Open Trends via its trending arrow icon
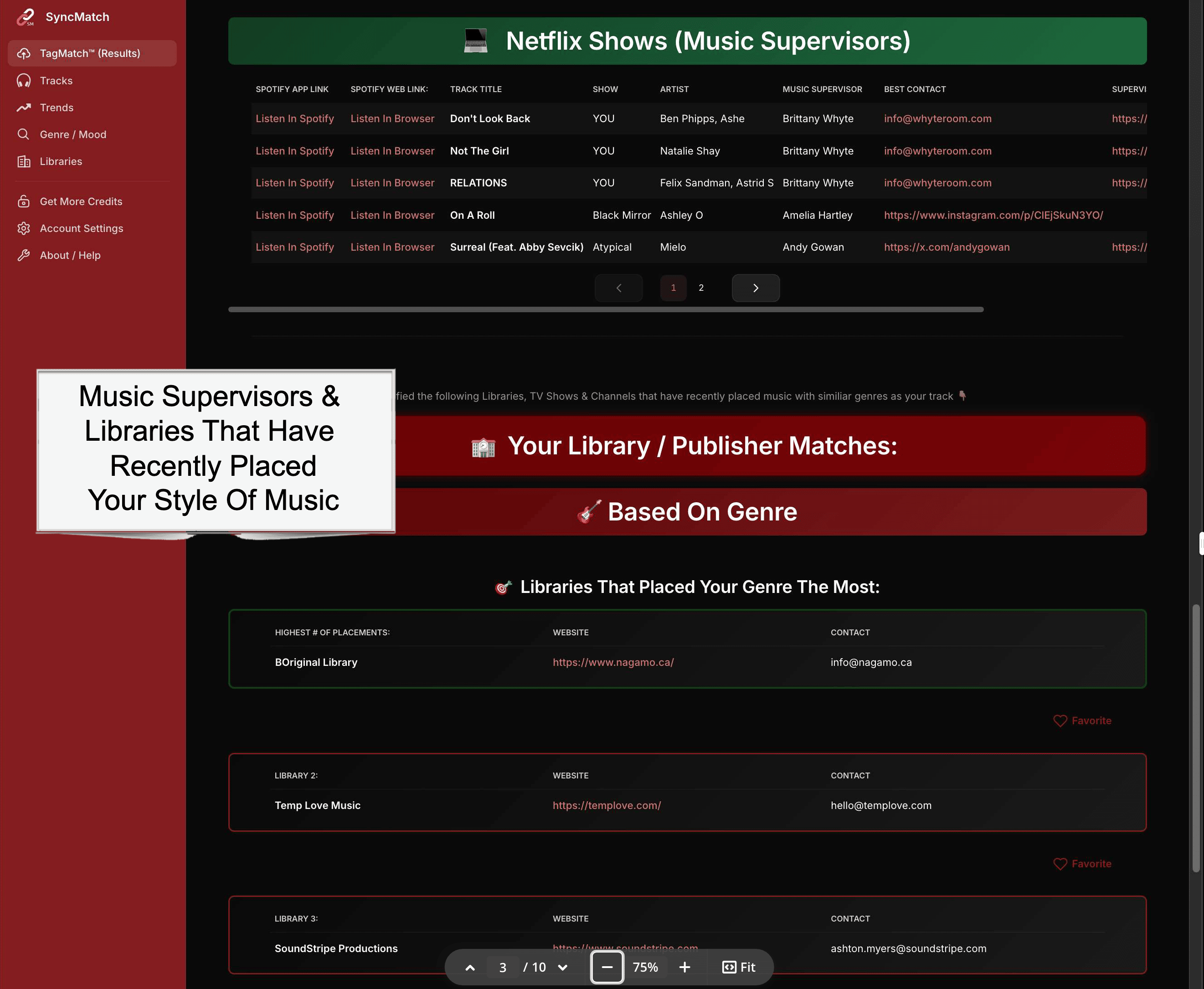The height and width of the screenshot is (989, 1204). 23,108
